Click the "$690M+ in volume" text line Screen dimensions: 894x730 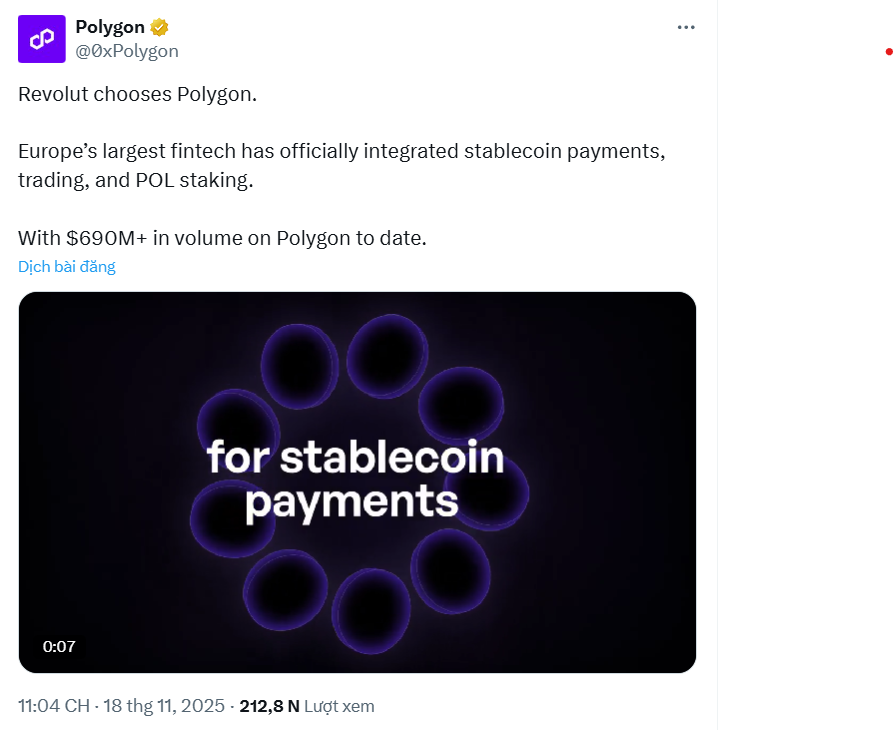click(222, 239)
